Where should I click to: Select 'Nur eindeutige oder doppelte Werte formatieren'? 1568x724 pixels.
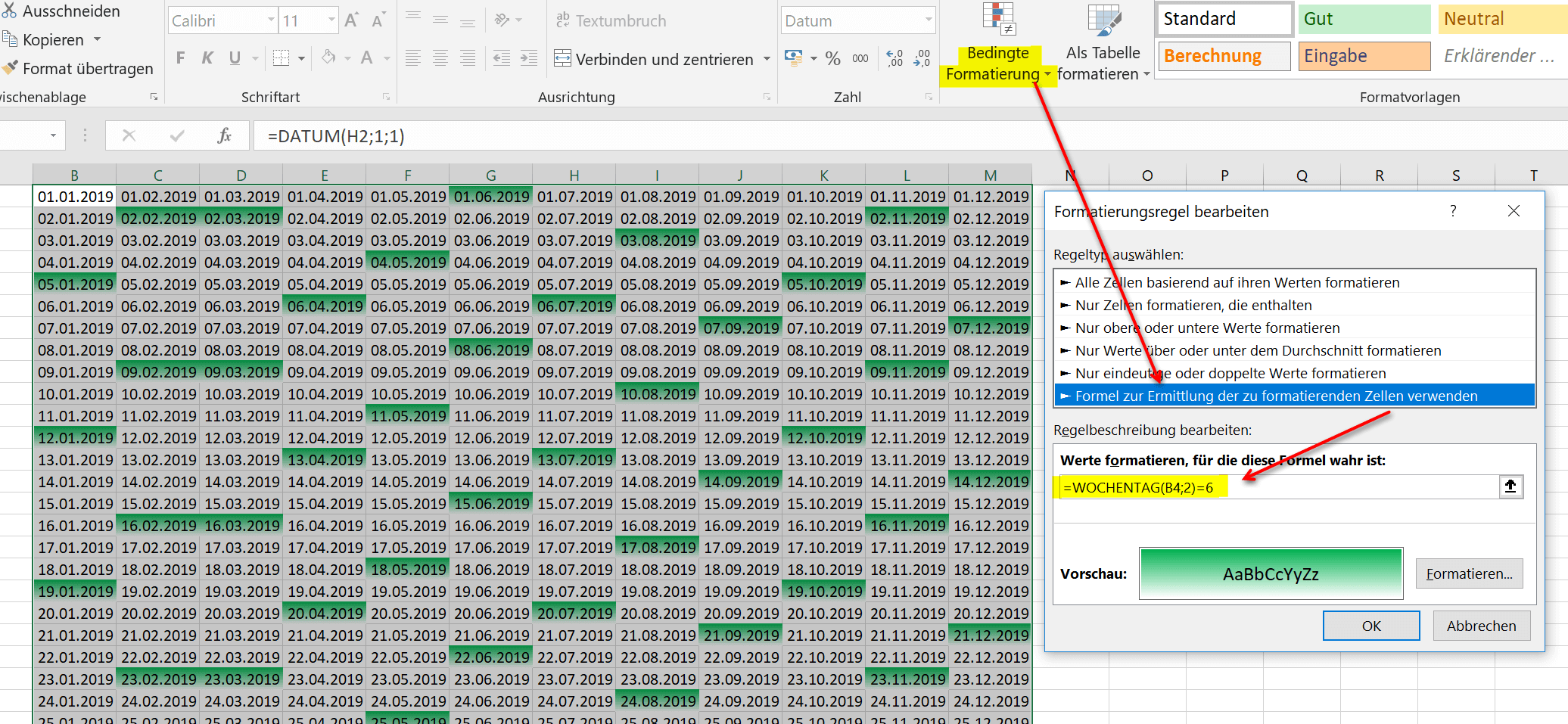coord(1294,373)
